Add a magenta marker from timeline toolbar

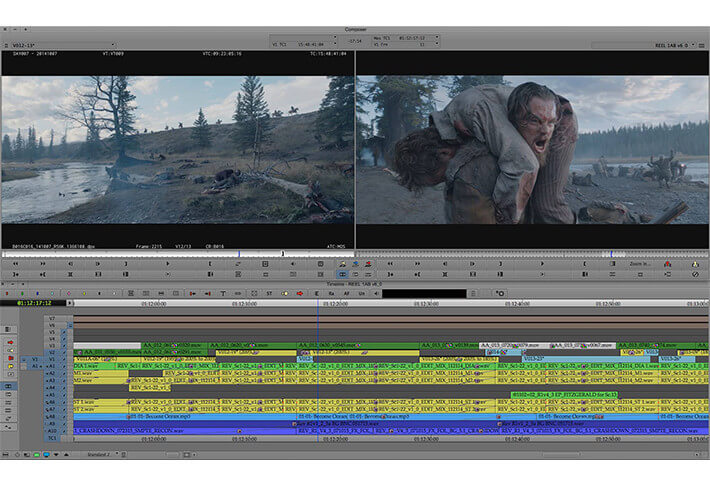69,294
